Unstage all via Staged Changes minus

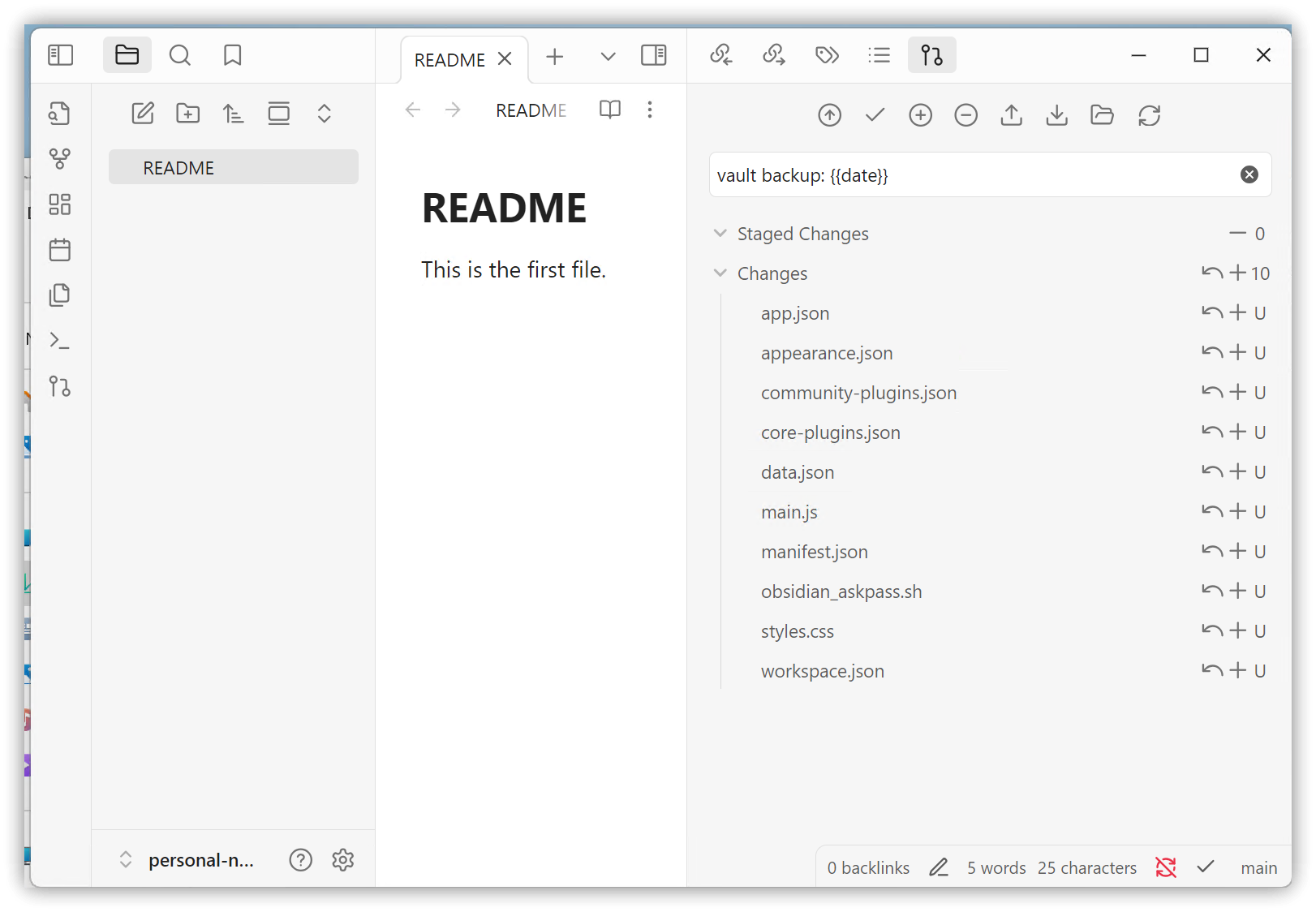[x=1237, y=234]
